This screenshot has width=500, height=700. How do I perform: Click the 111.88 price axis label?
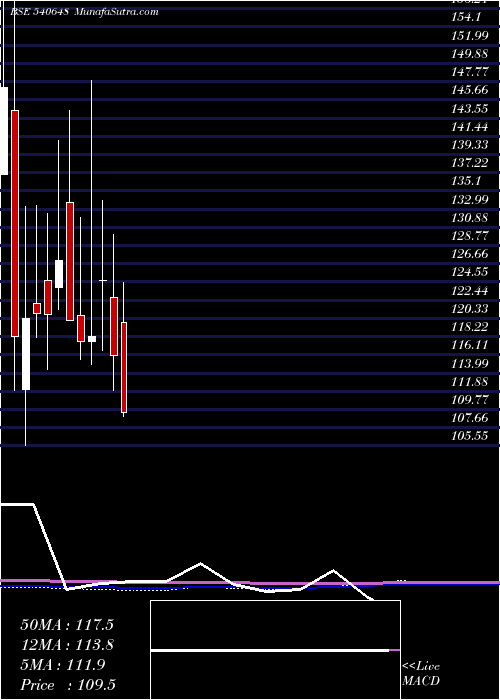click(470, 382)
